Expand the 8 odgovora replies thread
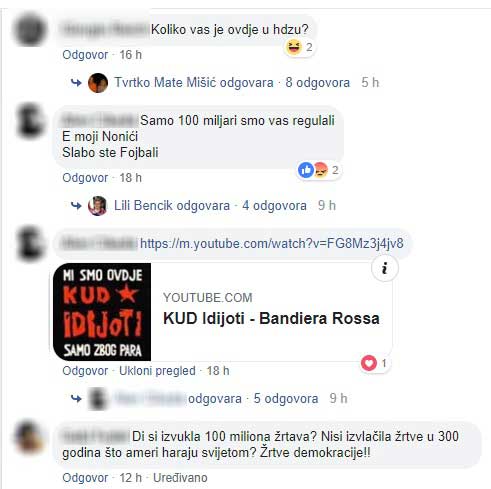The image size is (491, 489). pyautogui.click(x=318, y=82)
